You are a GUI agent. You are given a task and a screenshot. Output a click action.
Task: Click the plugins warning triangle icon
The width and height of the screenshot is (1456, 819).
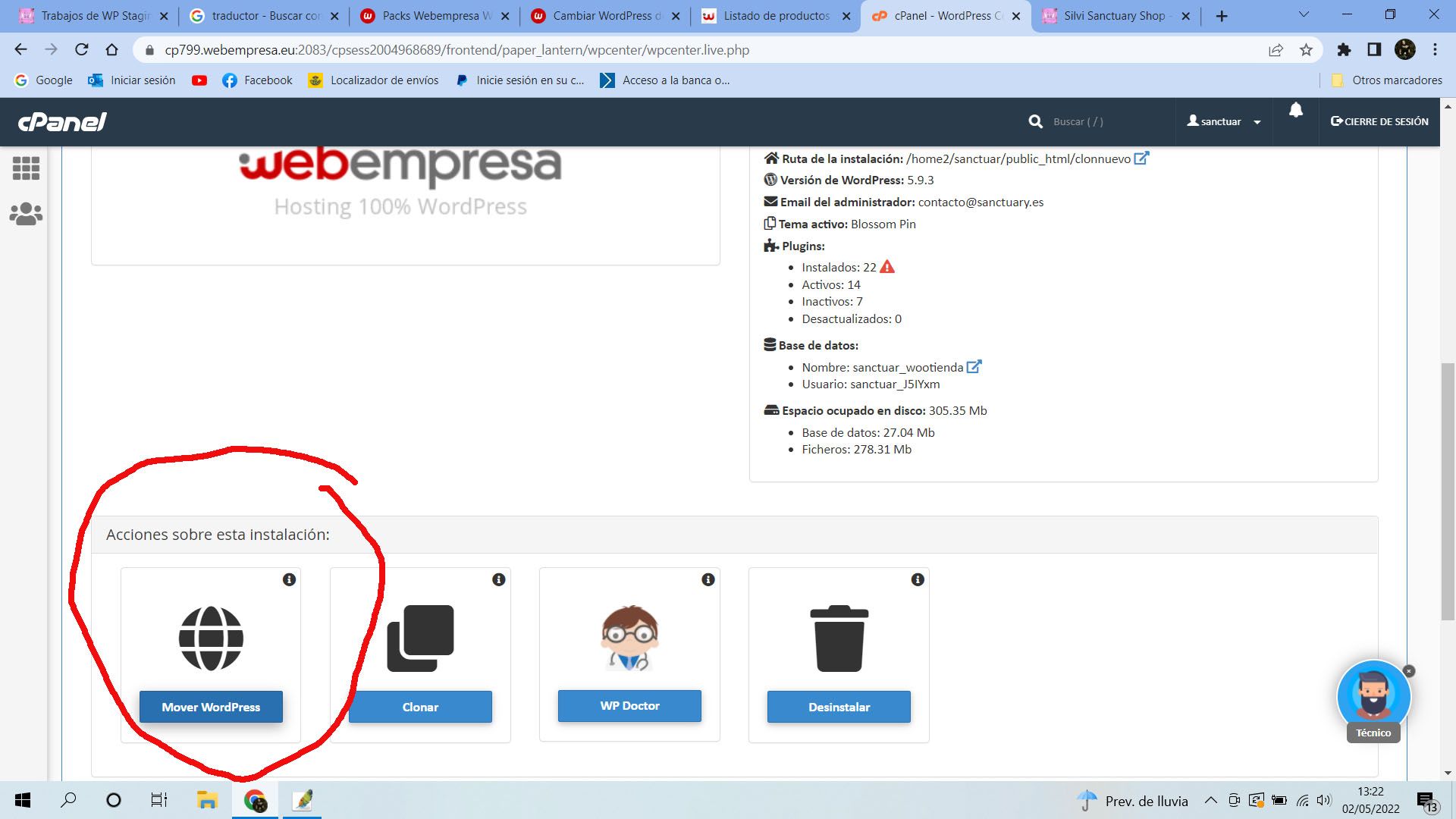coord(887,267)
